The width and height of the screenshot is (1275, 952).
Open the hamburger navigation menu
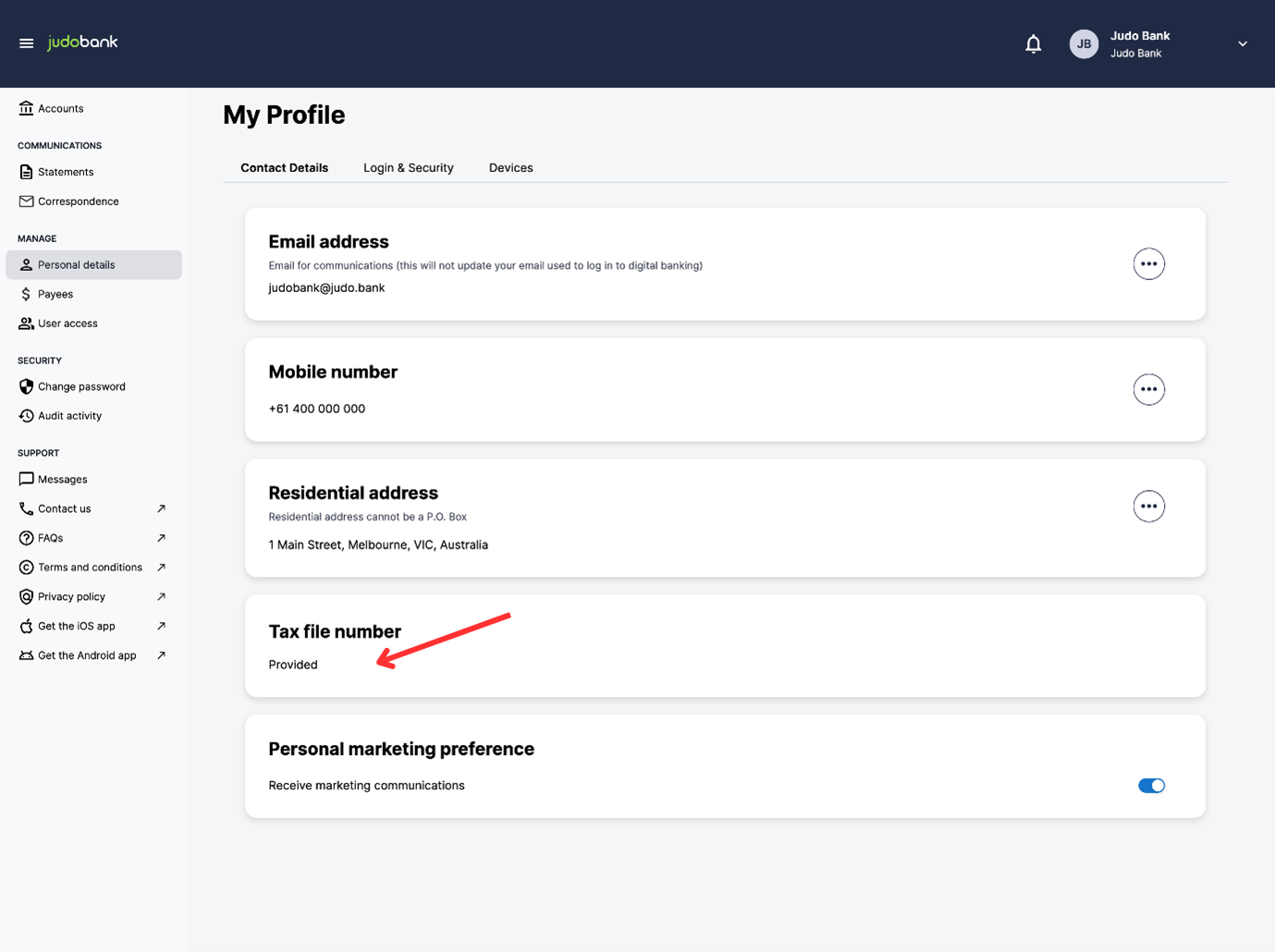pos(26,43)
